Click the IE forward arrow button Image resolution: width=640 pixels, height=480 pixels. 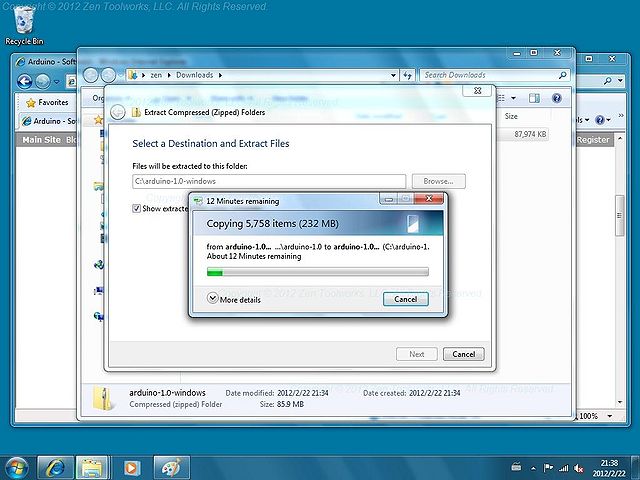click(43, 82)
